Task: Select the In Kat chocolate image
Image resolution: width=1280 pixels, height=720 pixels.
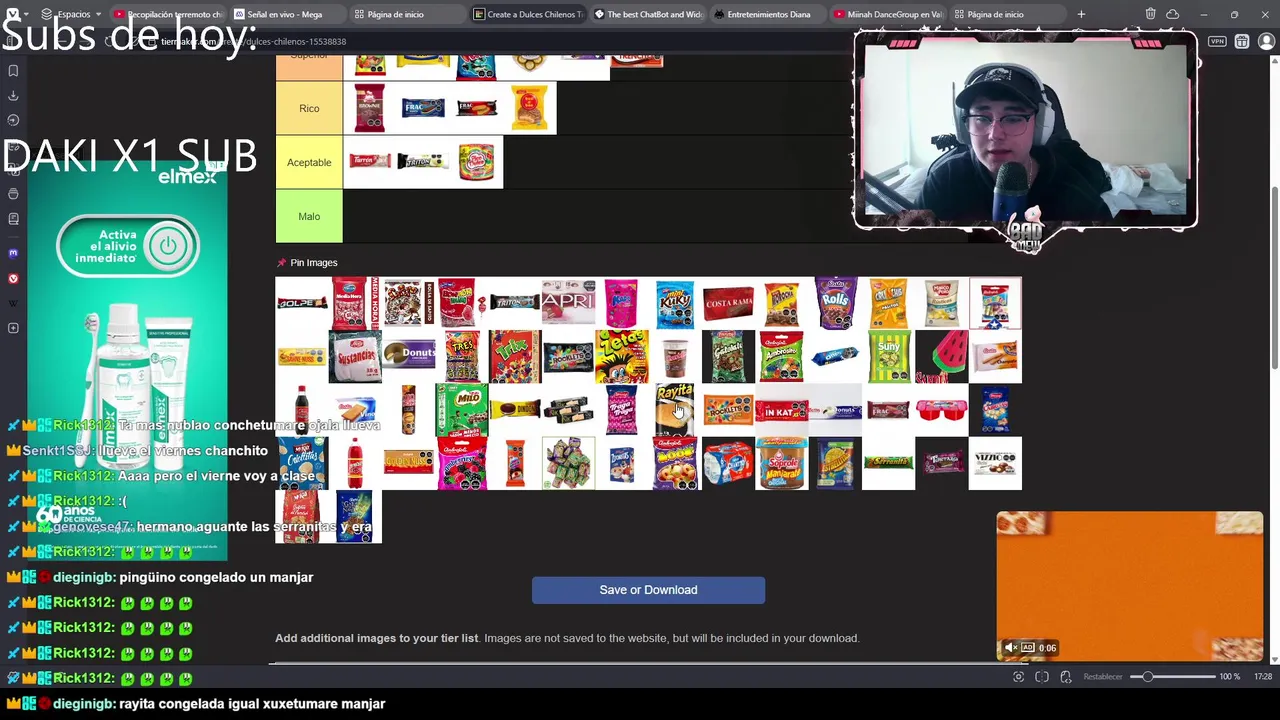Action: tap(781, 410)
